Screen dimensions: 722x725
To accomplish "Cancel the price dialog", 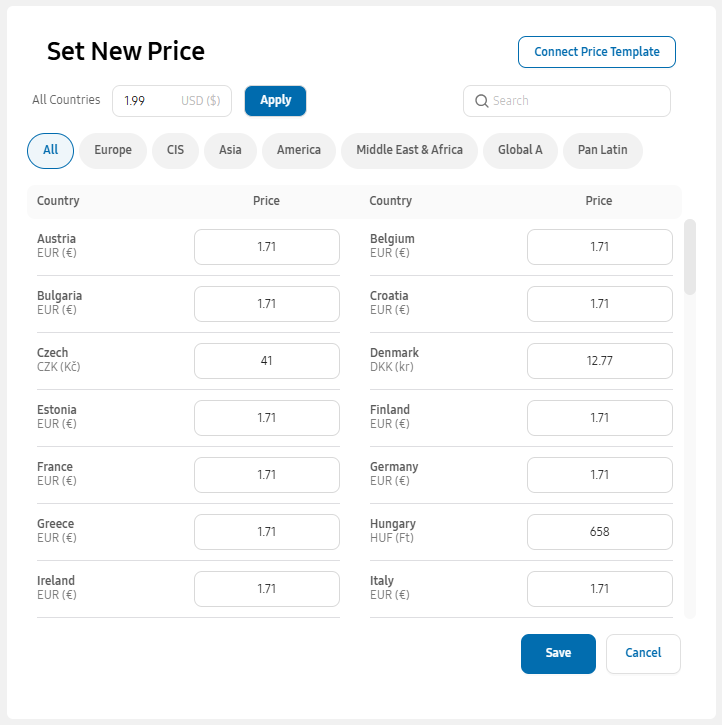I will (643, 654).
